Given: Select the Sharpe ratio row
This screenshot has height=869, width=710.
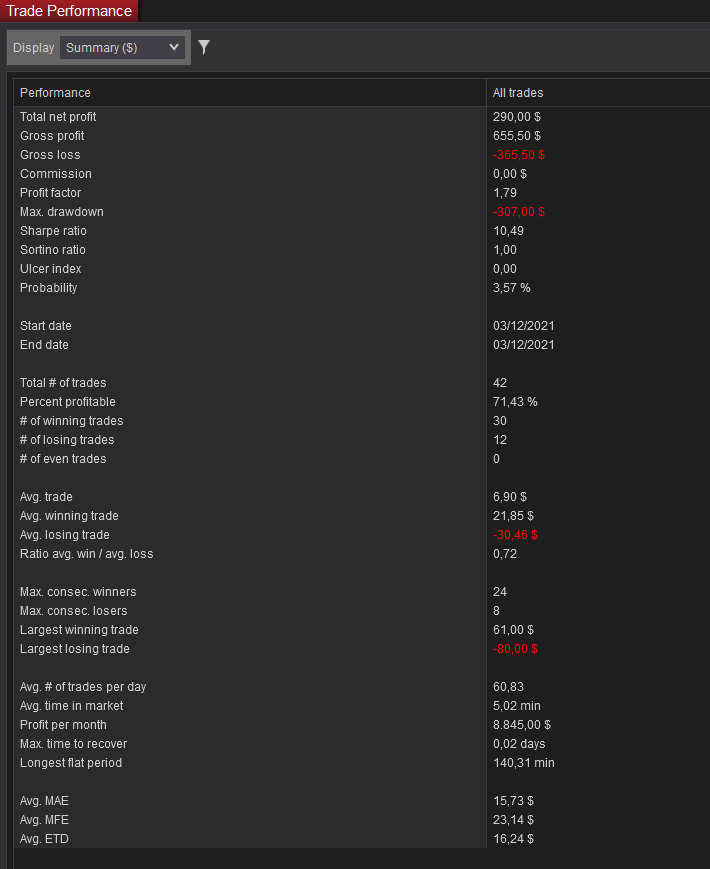Looking at the screenshot, I should 362,231.
